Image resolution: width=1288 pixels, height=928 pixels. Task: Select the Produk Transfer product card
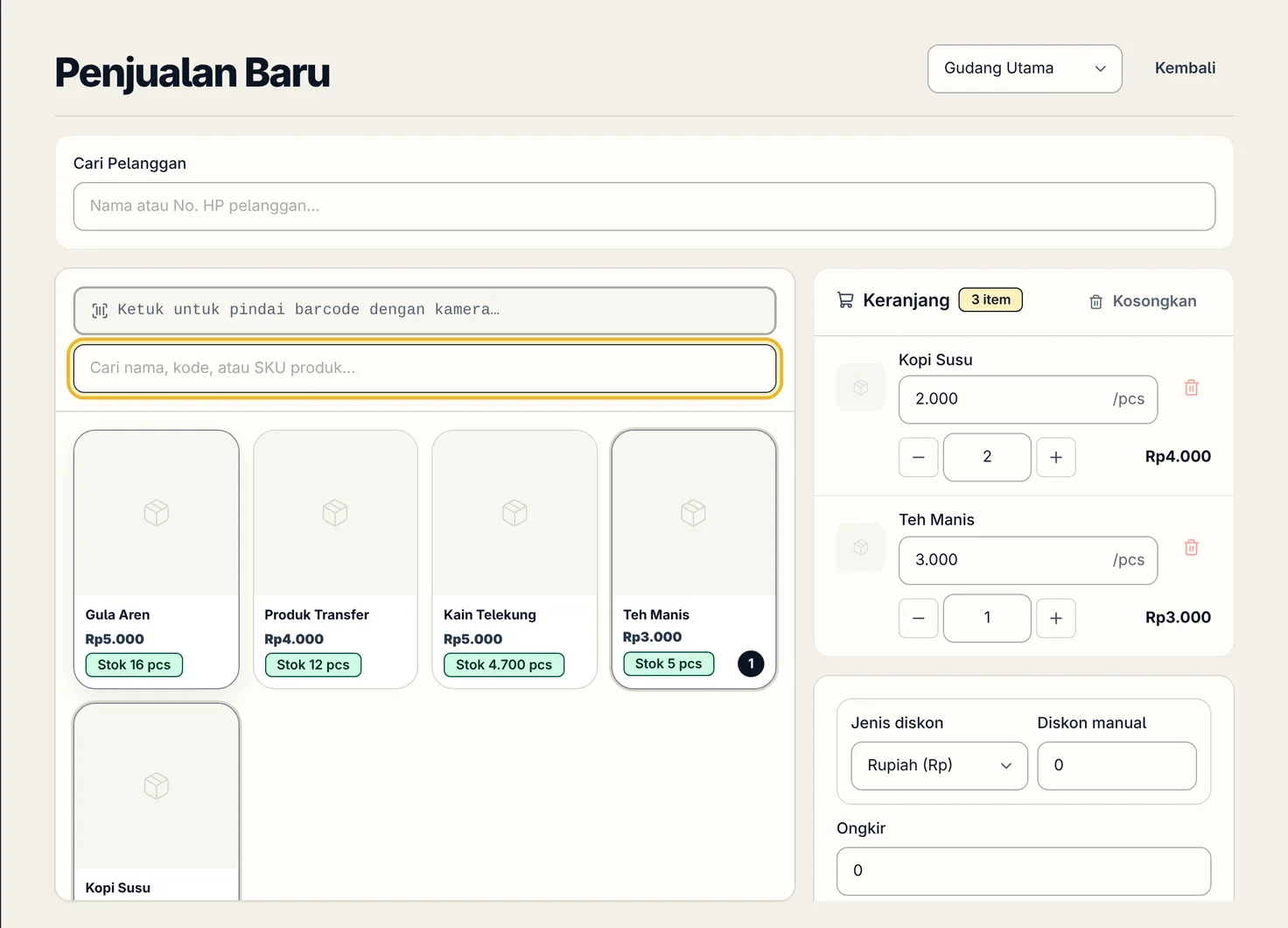point(335,559)
